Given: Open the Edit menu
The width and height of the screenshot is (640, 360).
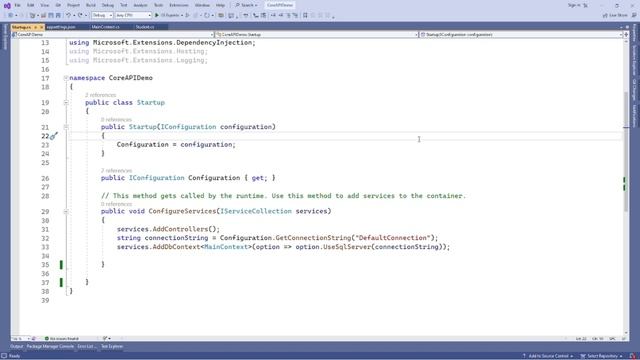Looking at the screenshot, I should click(x=31, y=5).
